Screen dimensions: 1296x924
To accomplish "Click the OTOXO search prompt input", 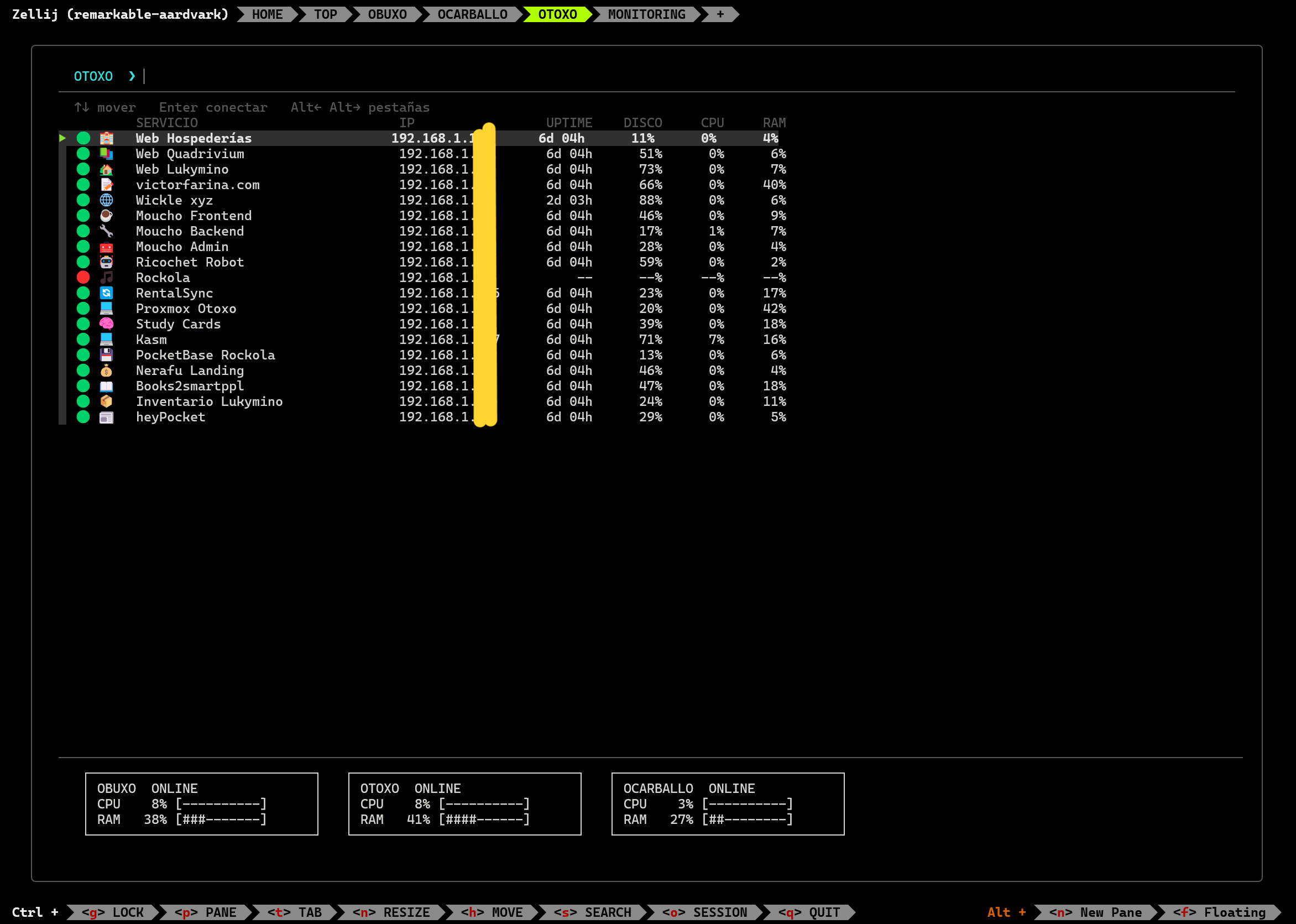I will click(x=646, y=76).
